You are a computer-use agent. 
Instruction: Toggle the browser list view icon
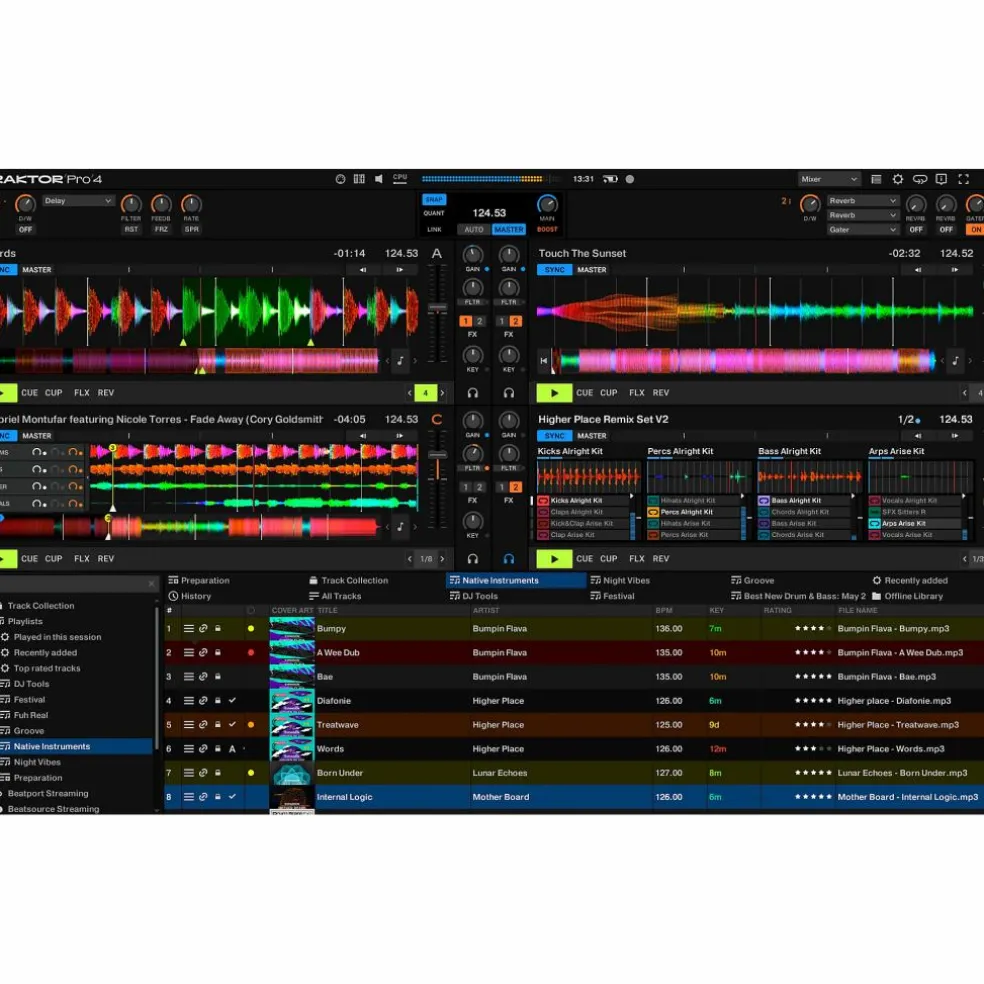pyautogui.click(x=876, y=179)
